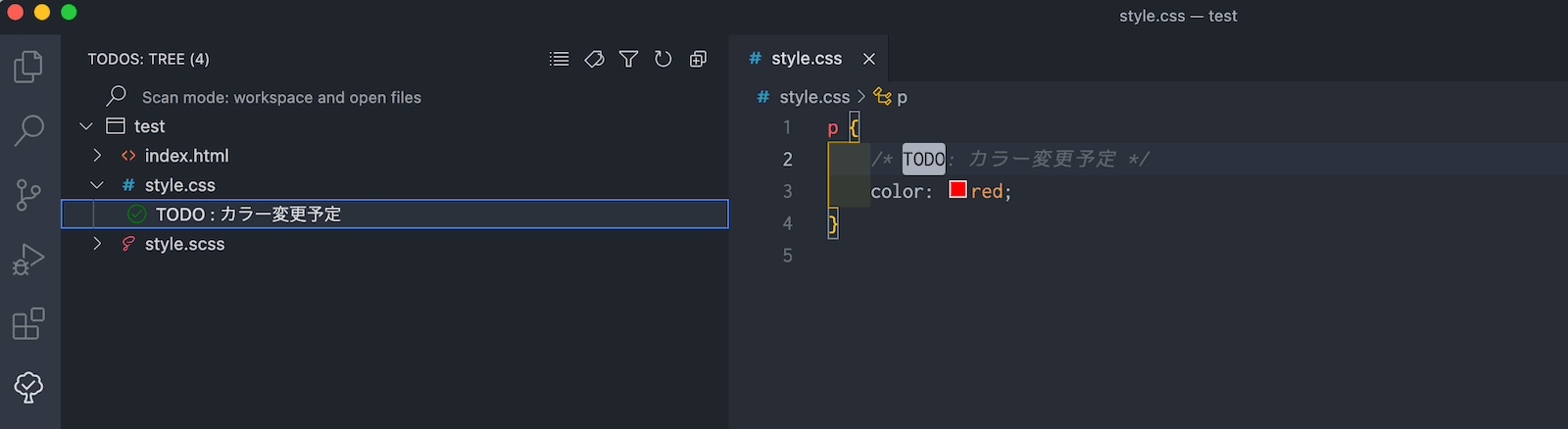
Task: Open the Search view in activity bar
Action: click(28, 129)
